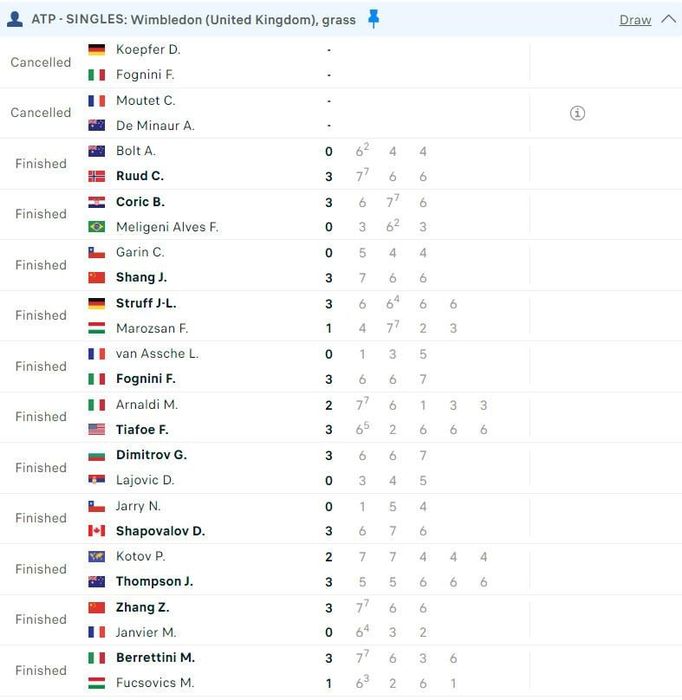Viewport: 682px width, 700px height.
Task: Open the info icon on Moutet match
Action: (x=577, y=113)
